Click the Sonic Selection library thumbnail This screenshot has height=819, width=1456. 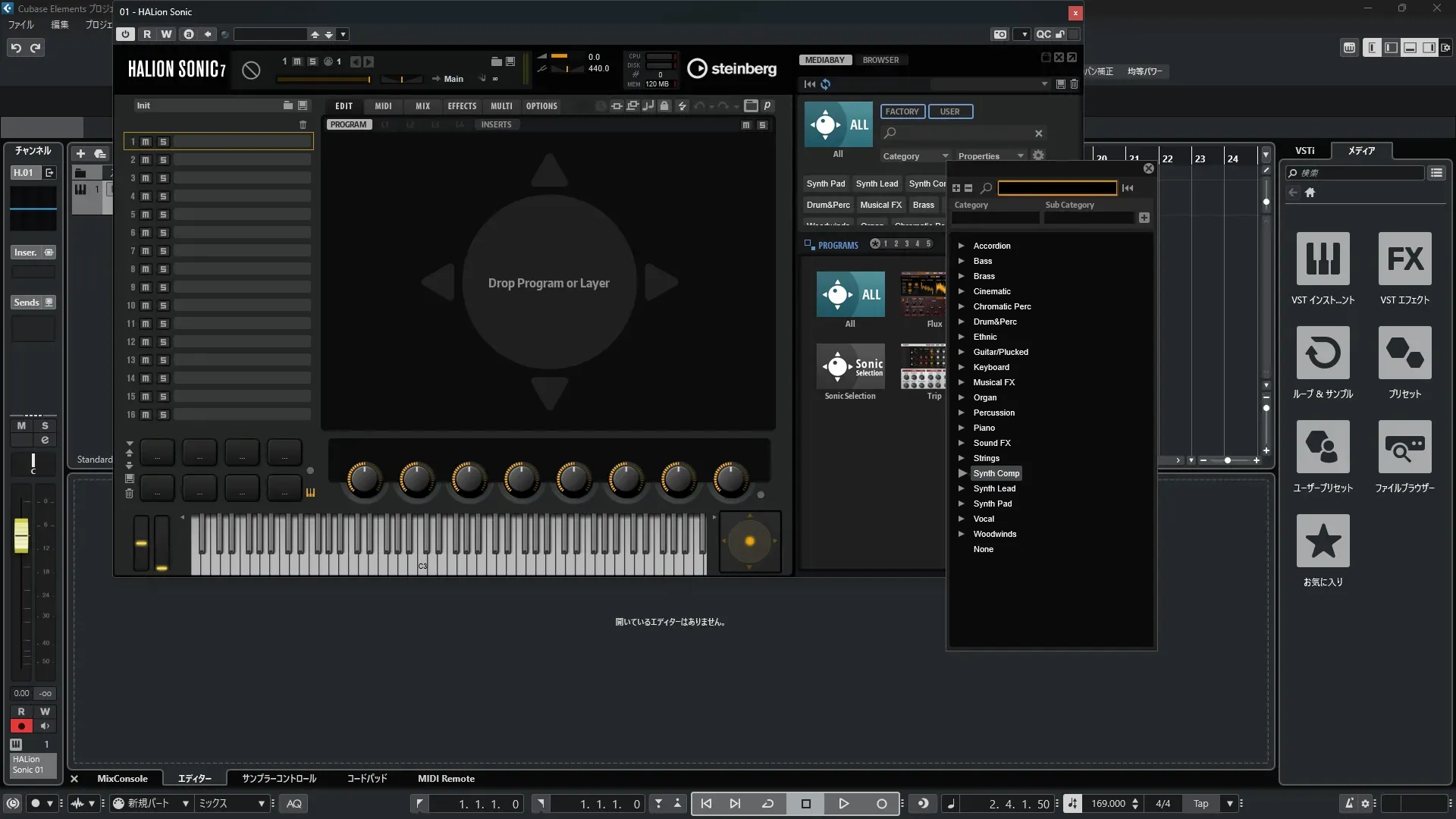point(850,368)
